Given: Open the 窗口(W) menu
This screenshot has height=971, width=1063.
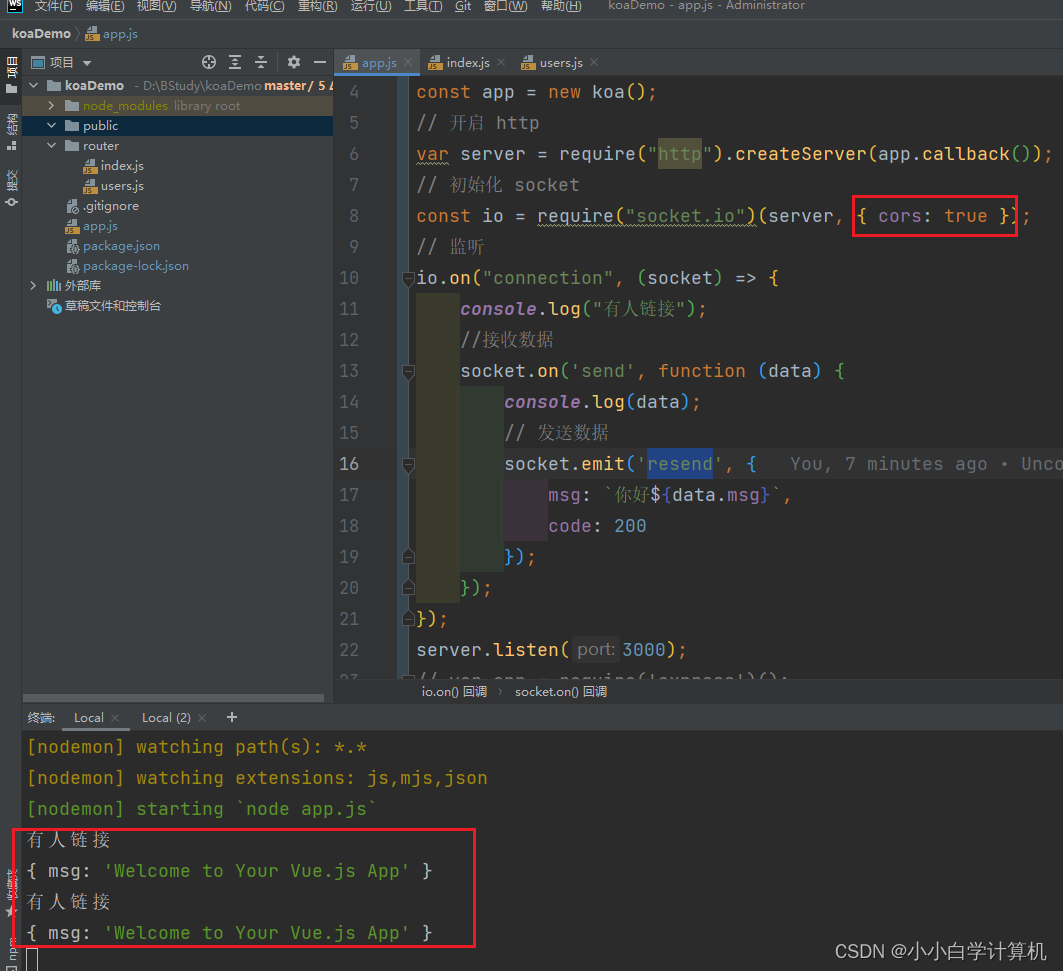Looking at the screenshot, I should point(506,6).
